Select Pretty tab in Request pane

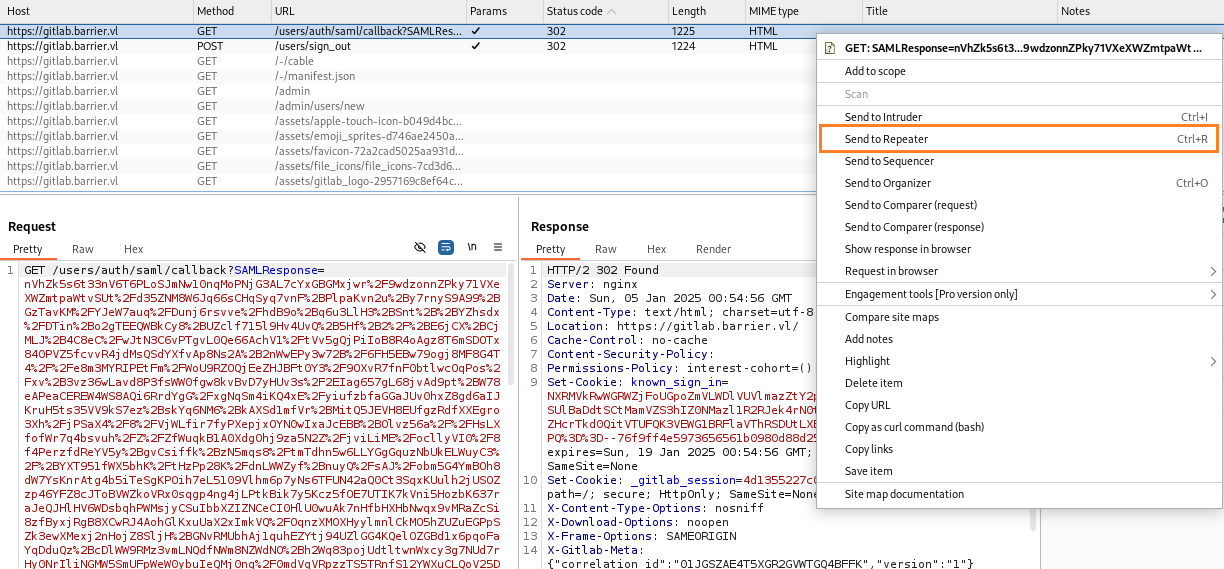(x=28, y=249)
